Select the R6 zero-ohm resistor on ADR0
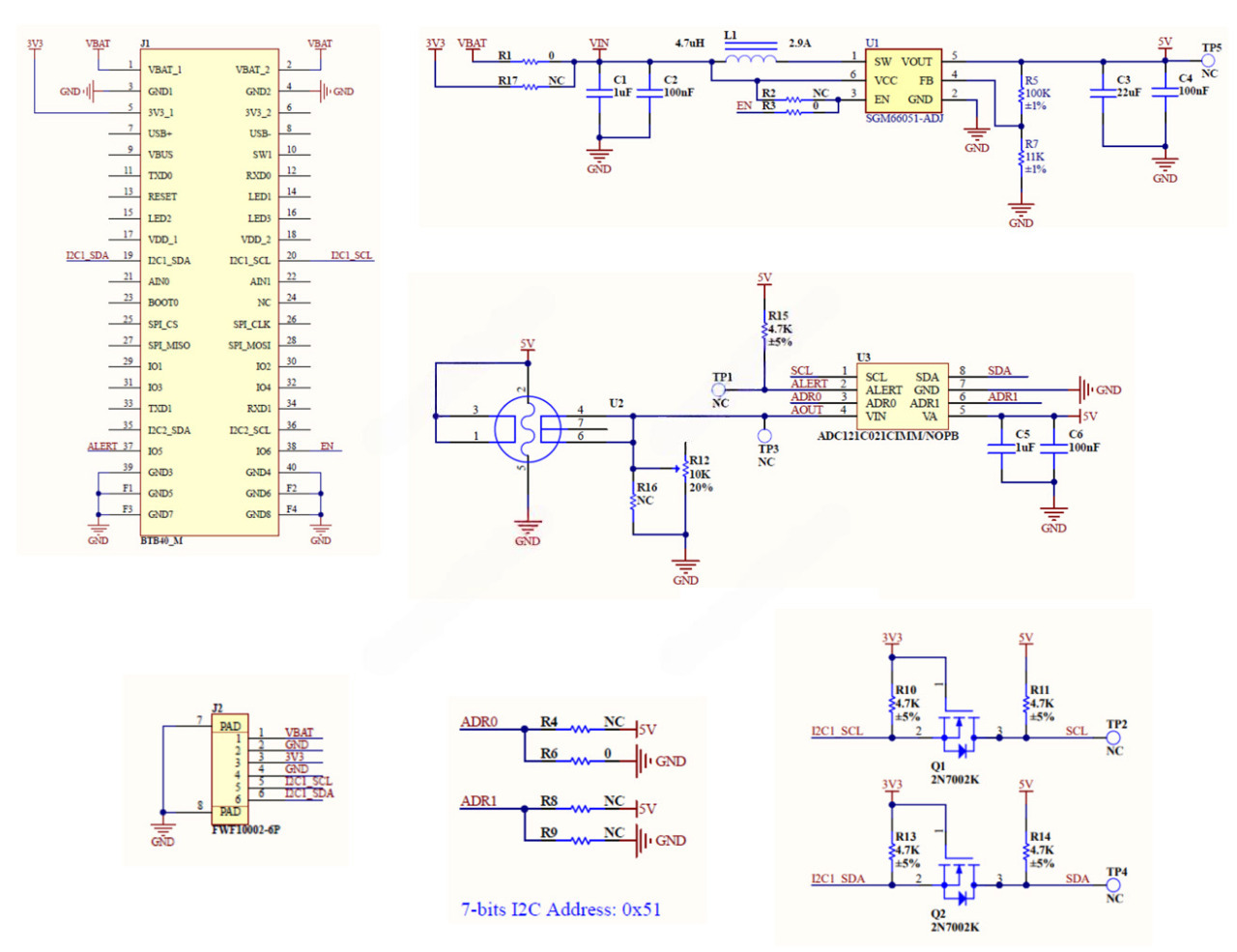The image size is (1237, 952). pyautogui.click(x=580, y=762)
